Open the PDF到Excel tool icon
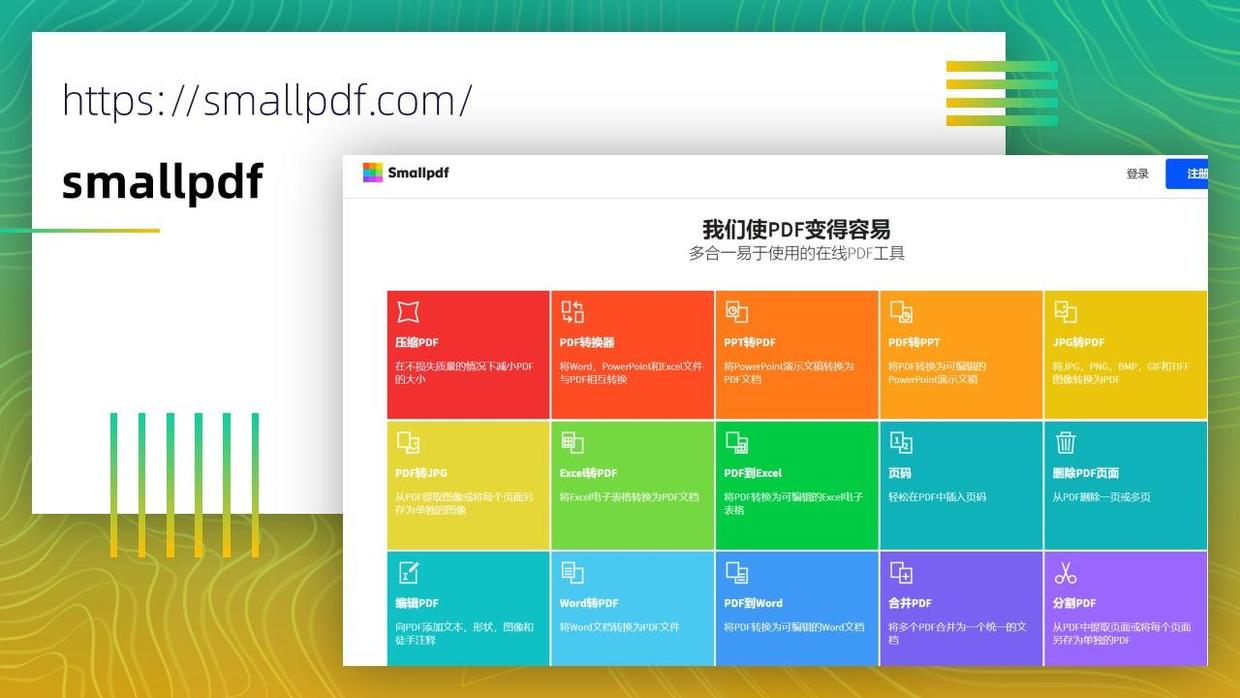This screenshot has width=1240, height=698. [x=737, y=442]
